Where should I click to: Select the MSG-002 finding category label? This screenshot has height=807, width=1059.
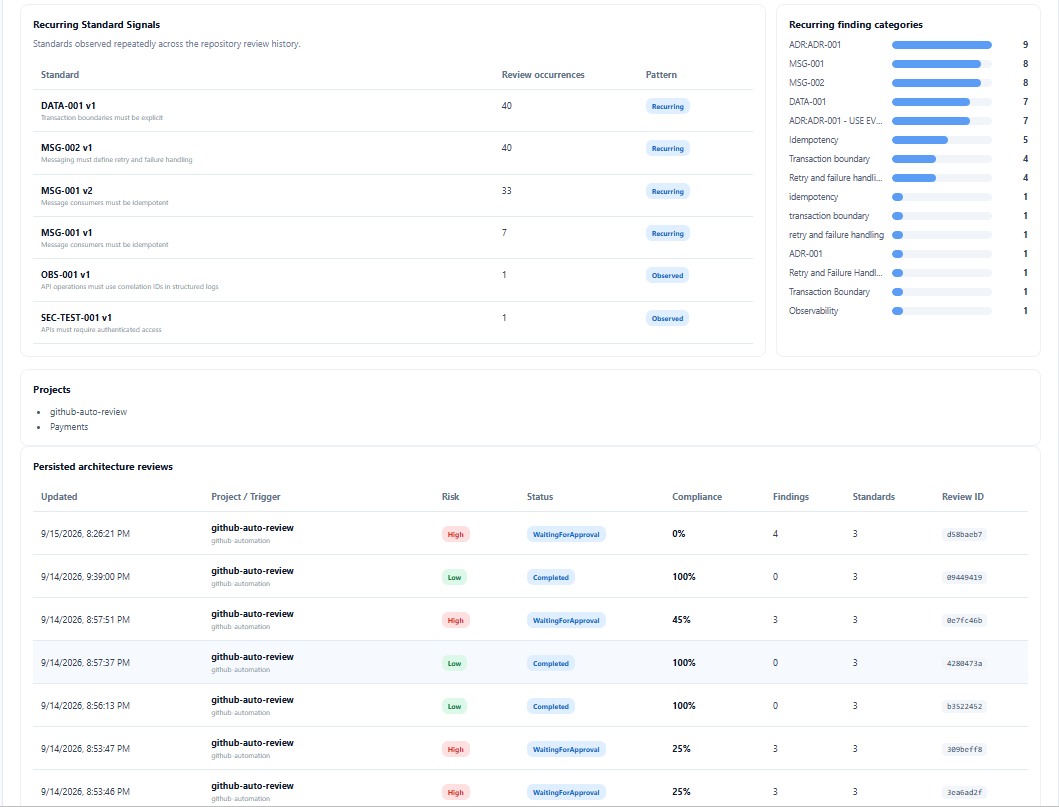pyautogui.click(x=806, y=82)
